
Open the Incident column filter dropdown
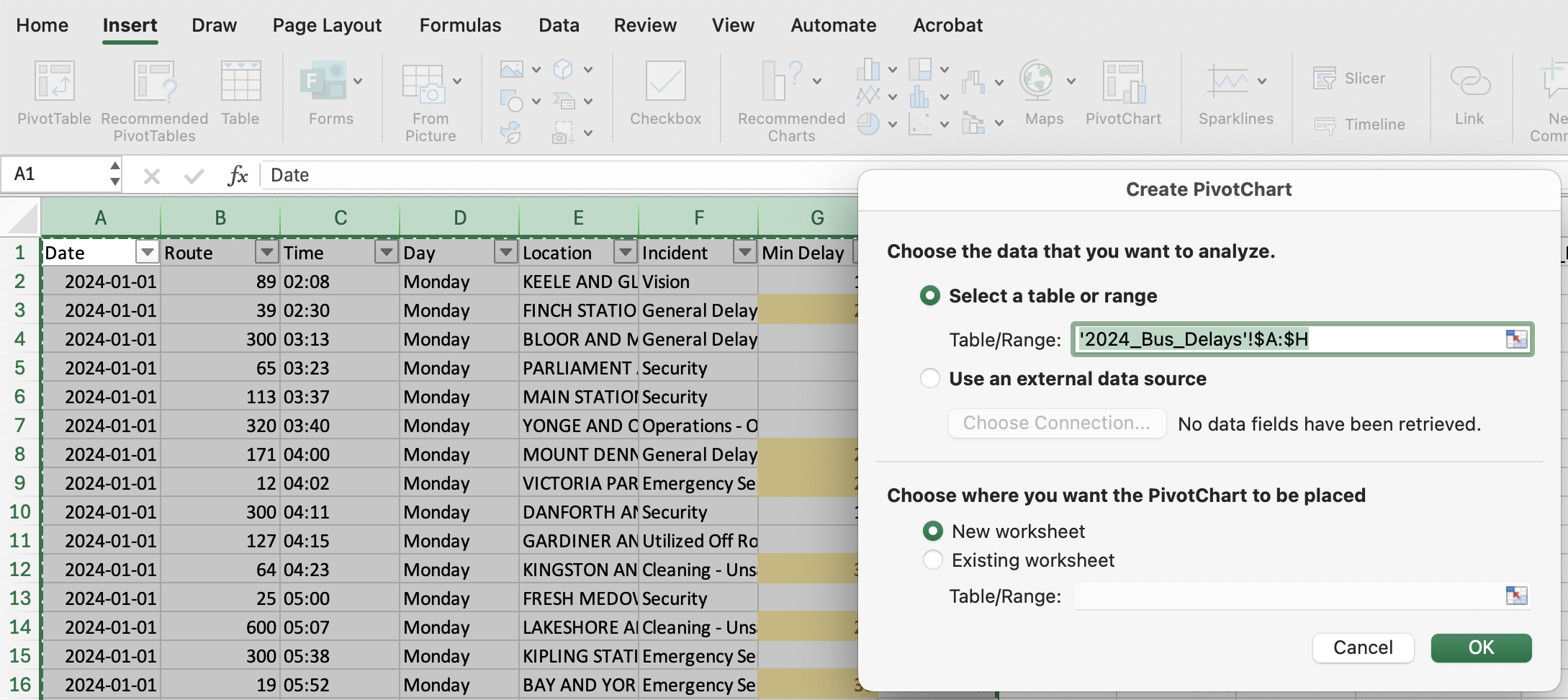(x=744, y=252)
